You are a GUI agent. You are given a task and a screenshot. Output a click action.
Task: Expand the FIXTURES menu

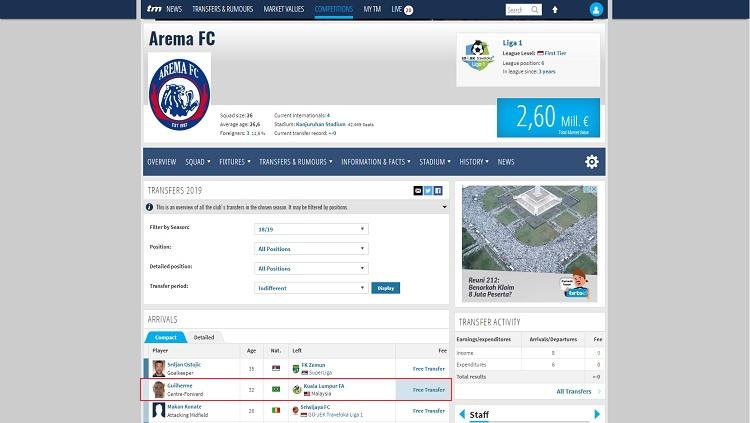coord(234,162)
